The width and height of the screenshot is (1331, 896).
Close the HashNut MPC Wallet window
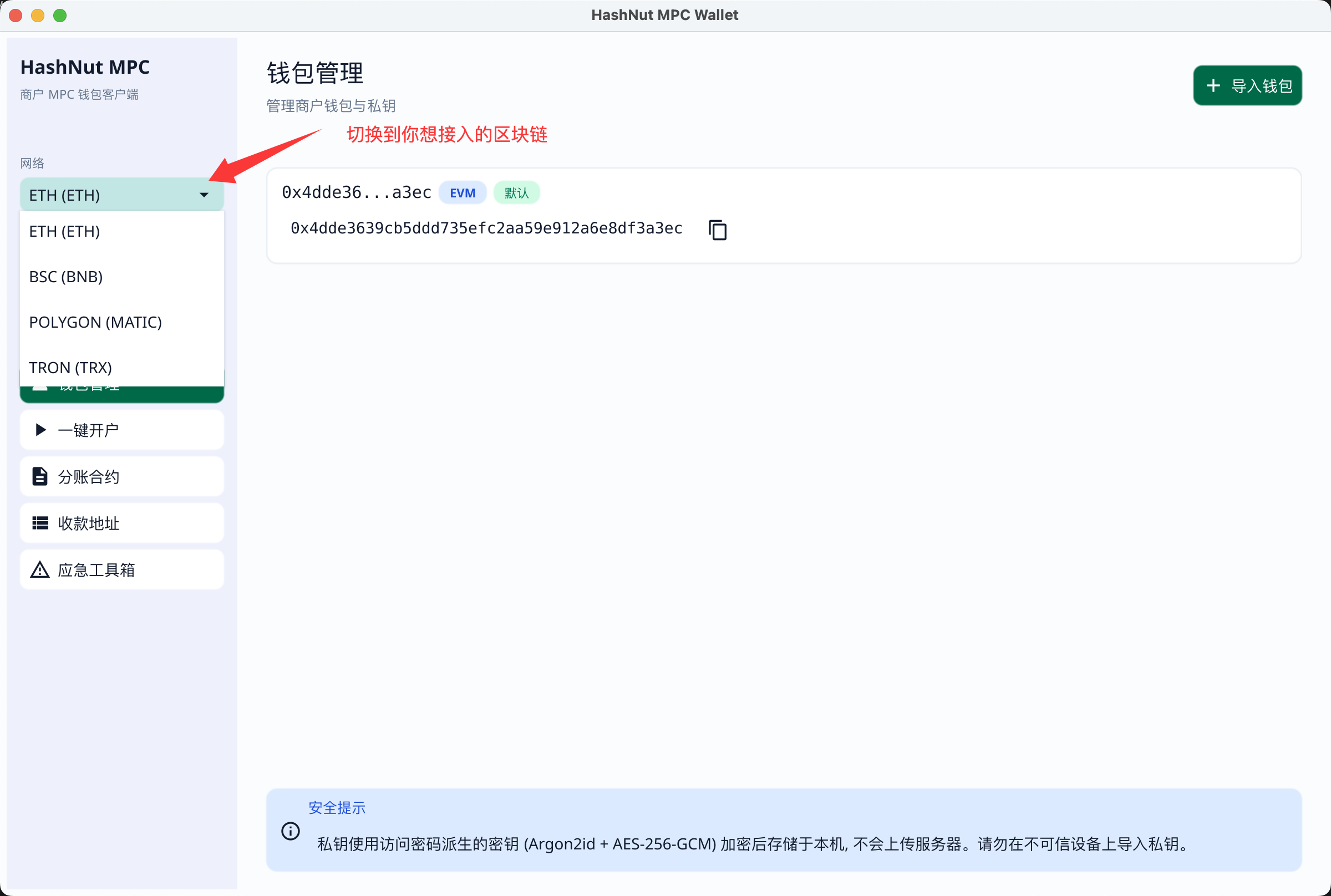click(x=16, y=16)
